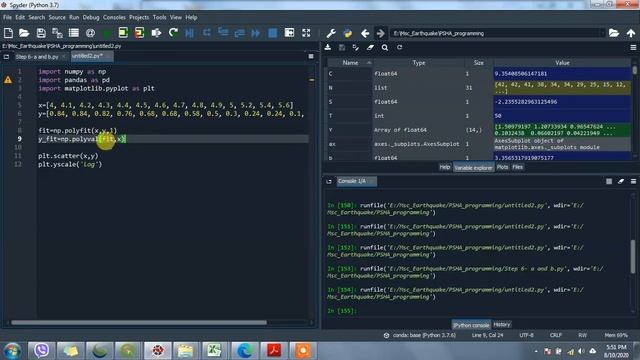Create a new file from toolbar
The image size is (640, 360).
click(8, 33)
